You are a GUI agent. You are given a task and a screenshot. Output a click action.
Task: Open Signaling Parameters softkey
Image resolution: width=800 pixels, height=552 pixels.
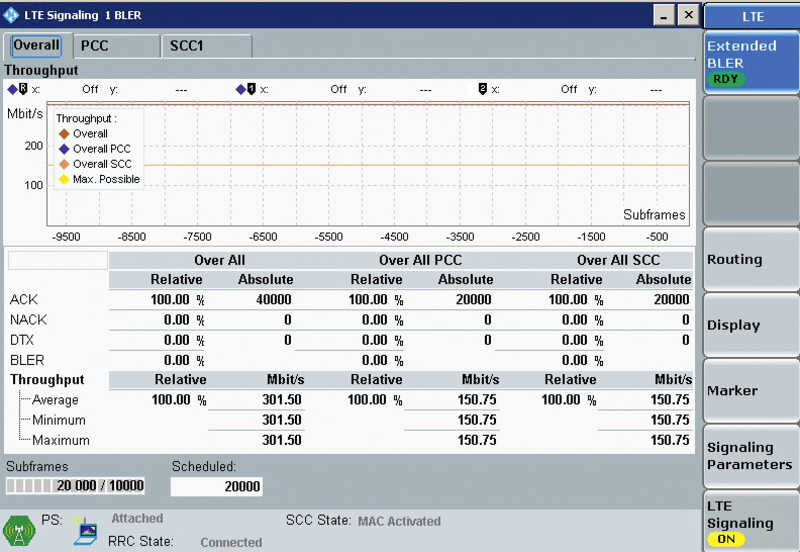click(x=751, y=456)
